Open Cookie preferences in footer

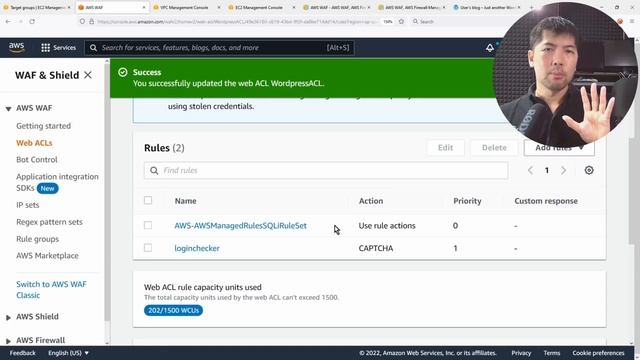pos(598,353)
